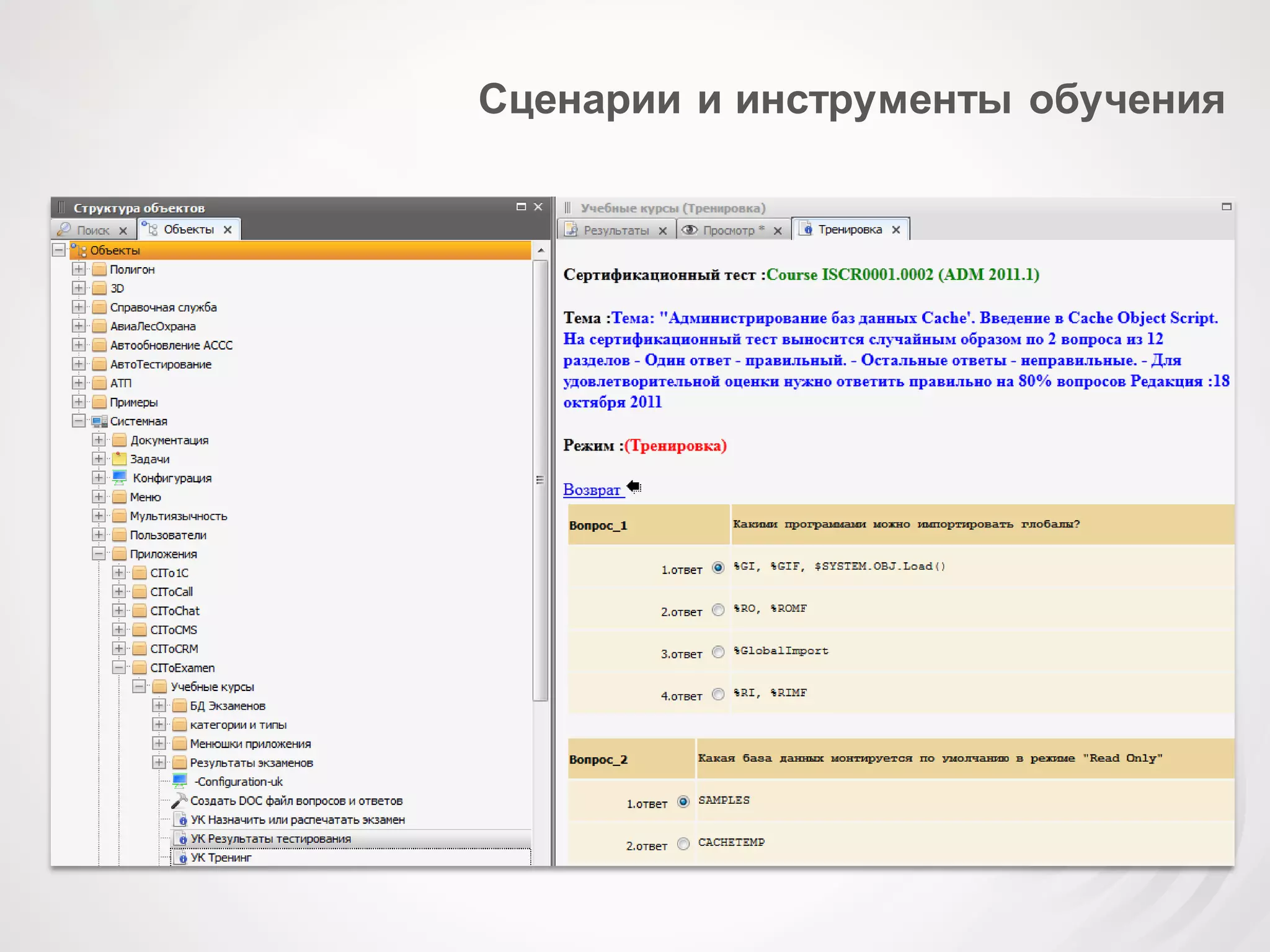Click the tree panel scrollbar up arrow

[x=541, y=250]
